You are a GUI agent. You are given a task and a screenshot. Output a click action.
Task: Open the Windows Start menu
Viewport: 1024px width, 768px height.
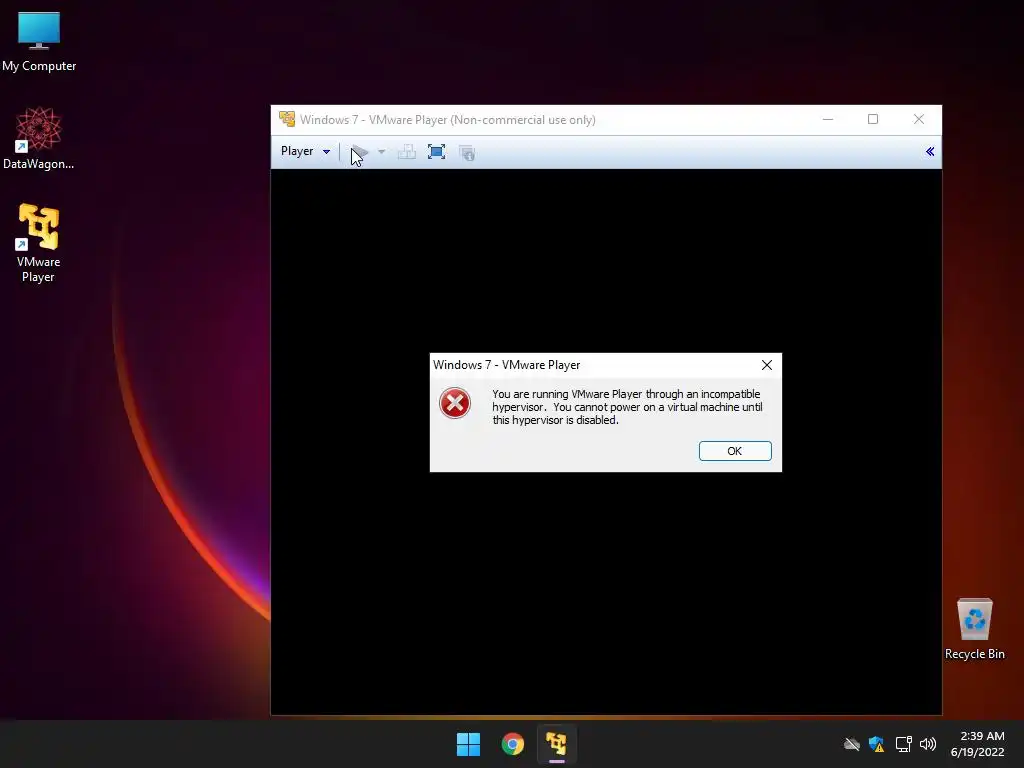[x=468, y=744]
